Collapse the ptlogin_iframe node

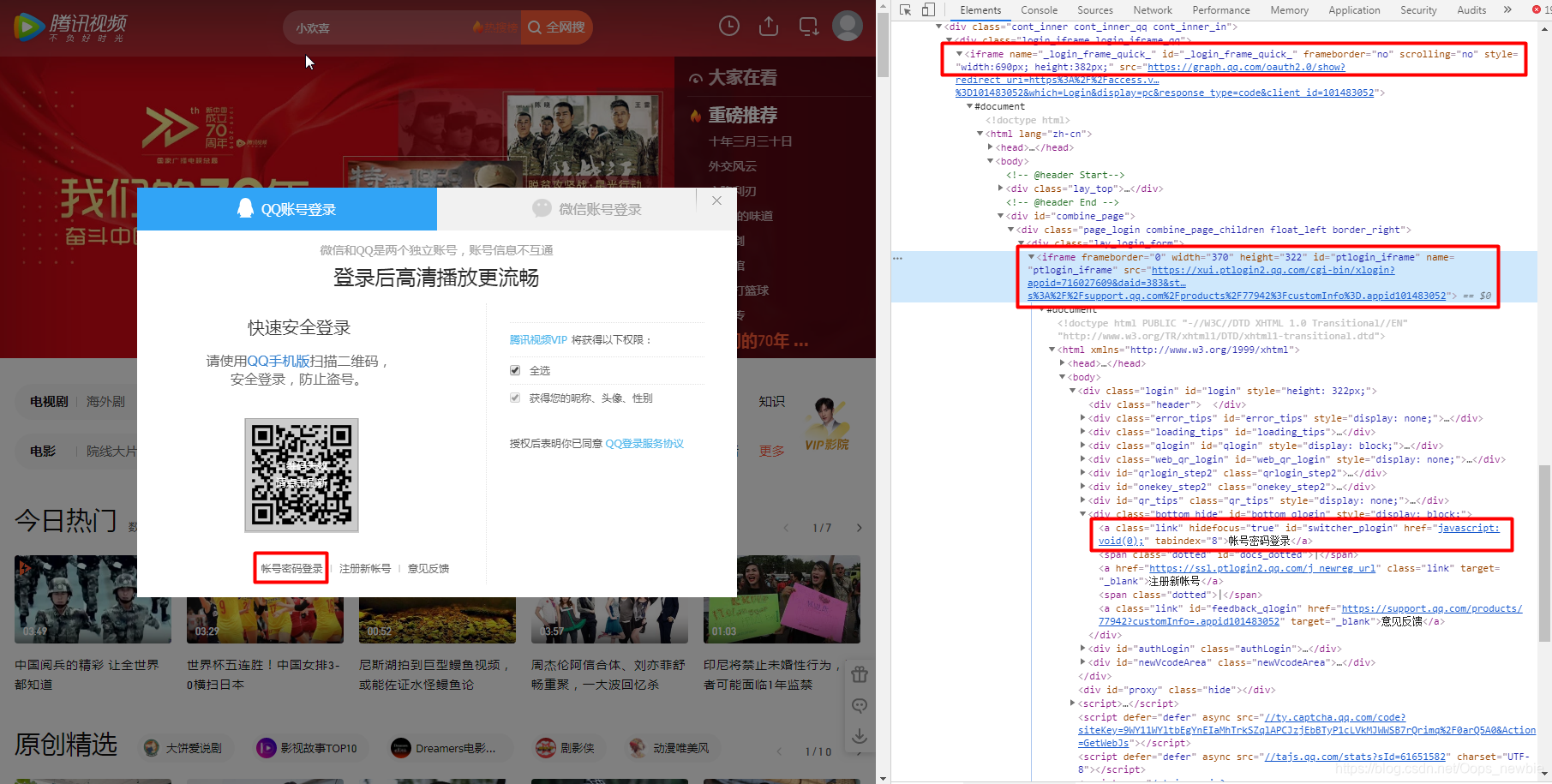(x=1031, y=257)
